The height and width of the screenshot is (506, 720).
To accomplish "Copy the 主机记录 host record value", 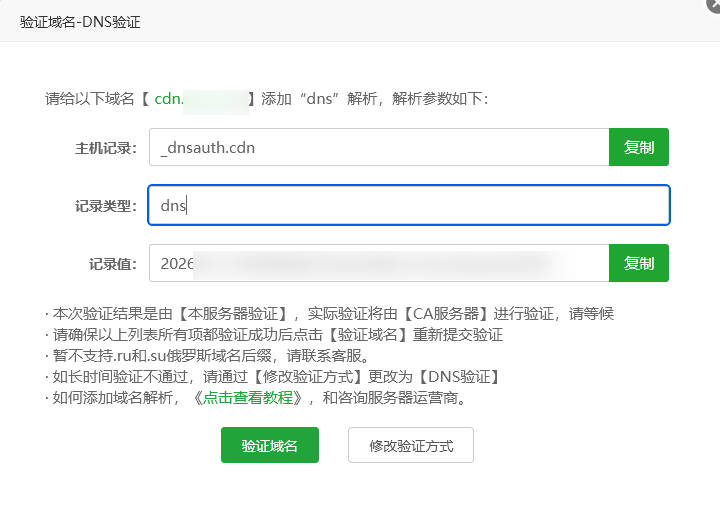I will pyautogui.click(x=638, y=147).
